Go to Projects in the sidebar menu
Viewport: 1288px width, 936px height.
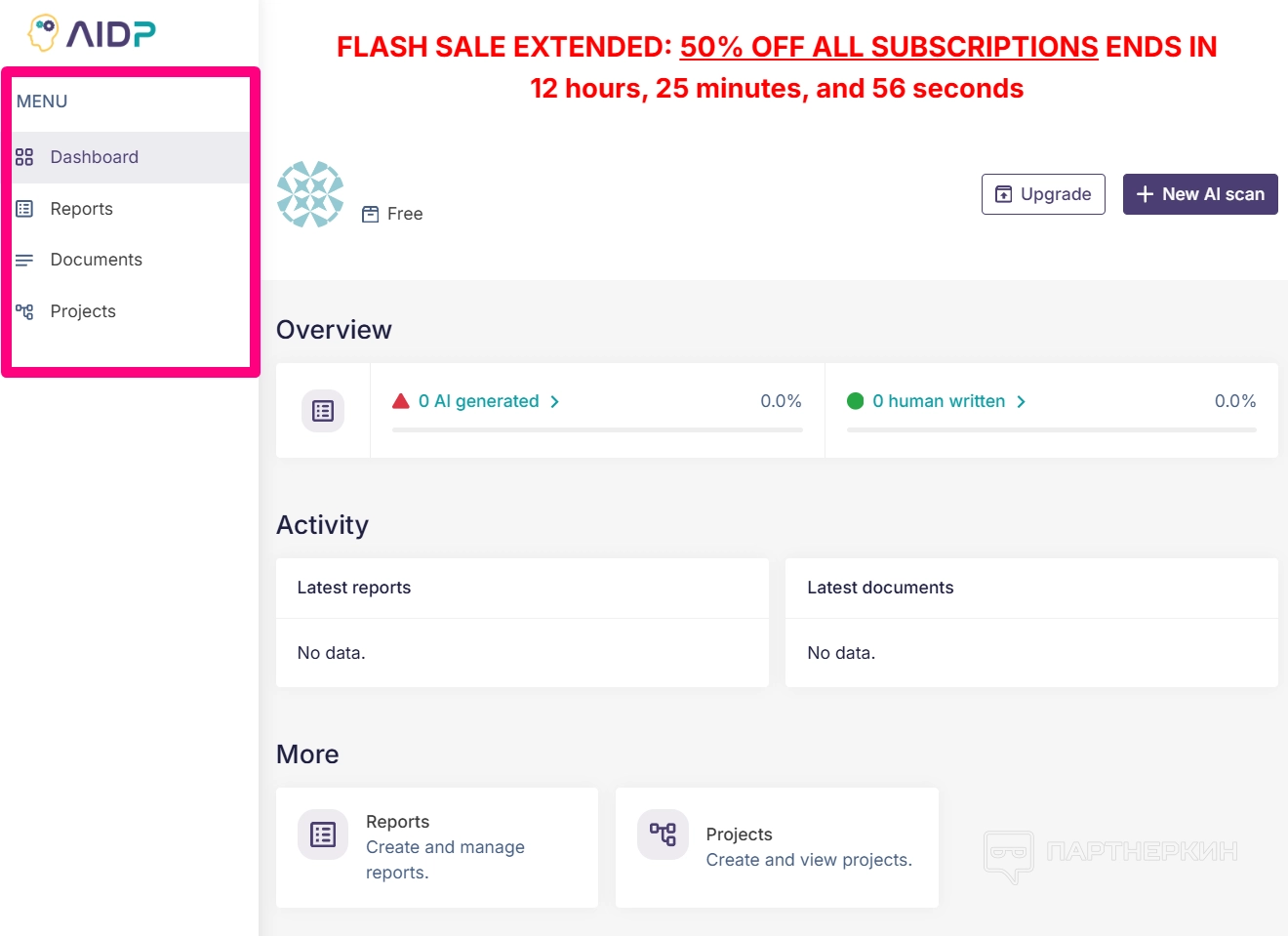pyautogui.click(x=83, y=311)
